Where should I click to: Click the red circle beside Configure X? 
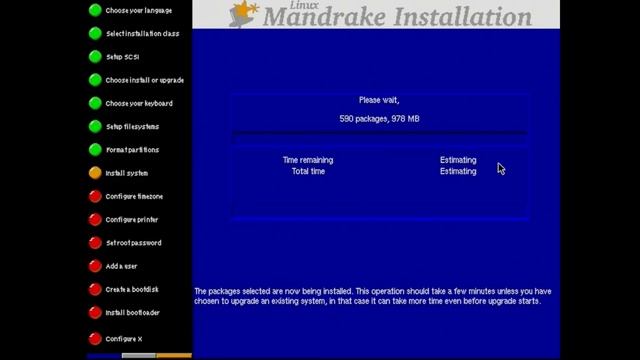click(95, 339)
